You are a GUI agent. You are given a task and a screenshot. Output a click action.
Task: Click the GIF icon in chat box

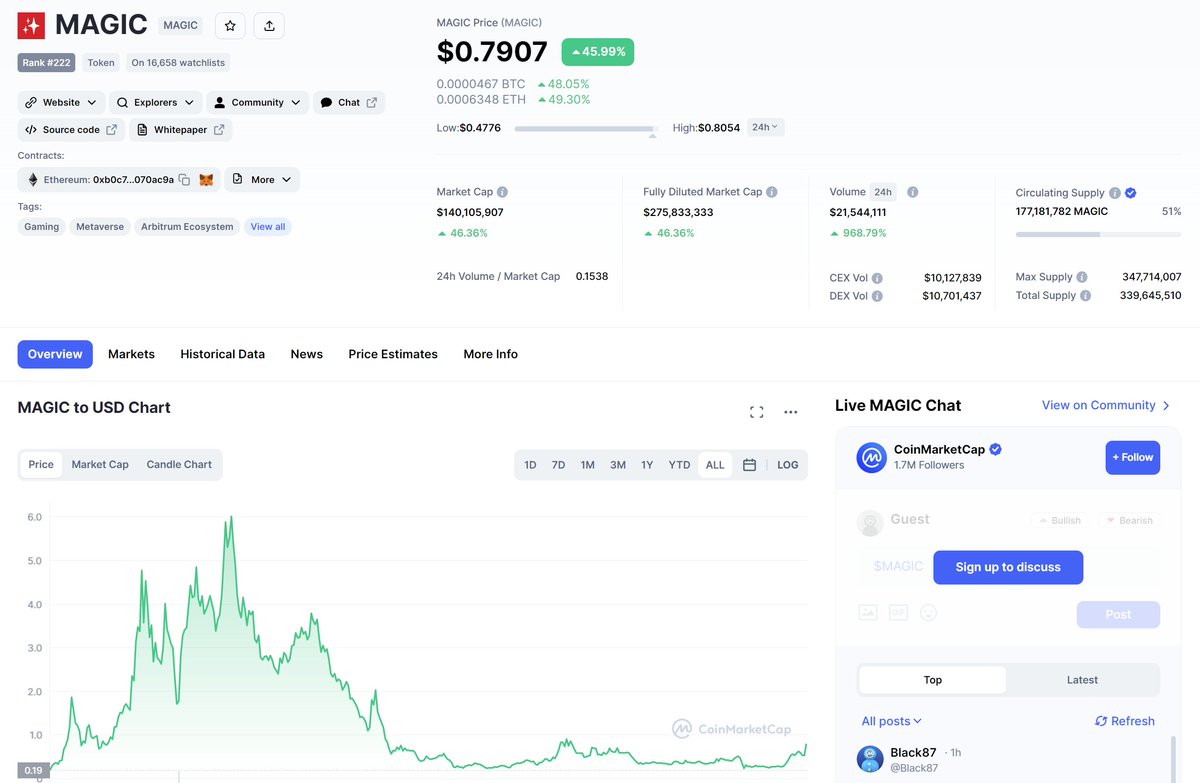click(898, 612)
